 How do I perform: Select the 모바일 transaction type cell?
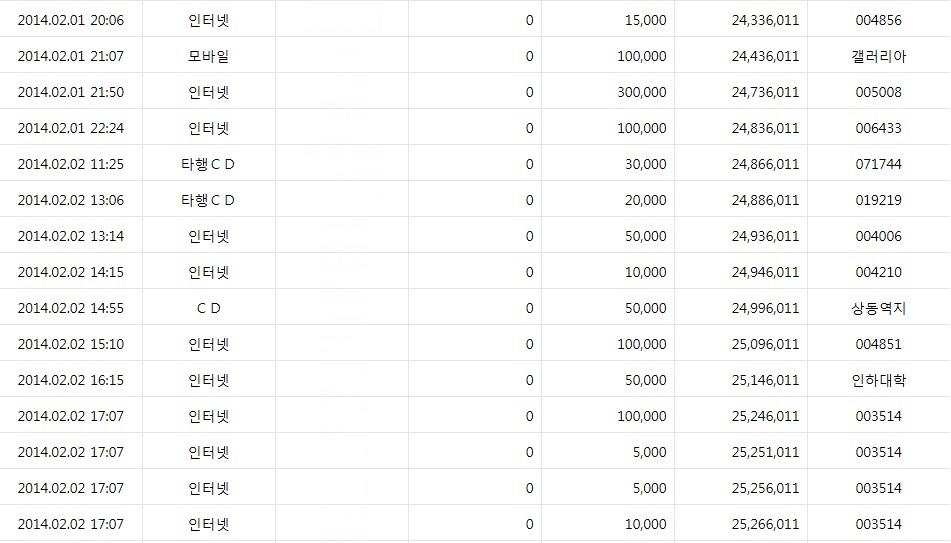(x=208, y=56)
